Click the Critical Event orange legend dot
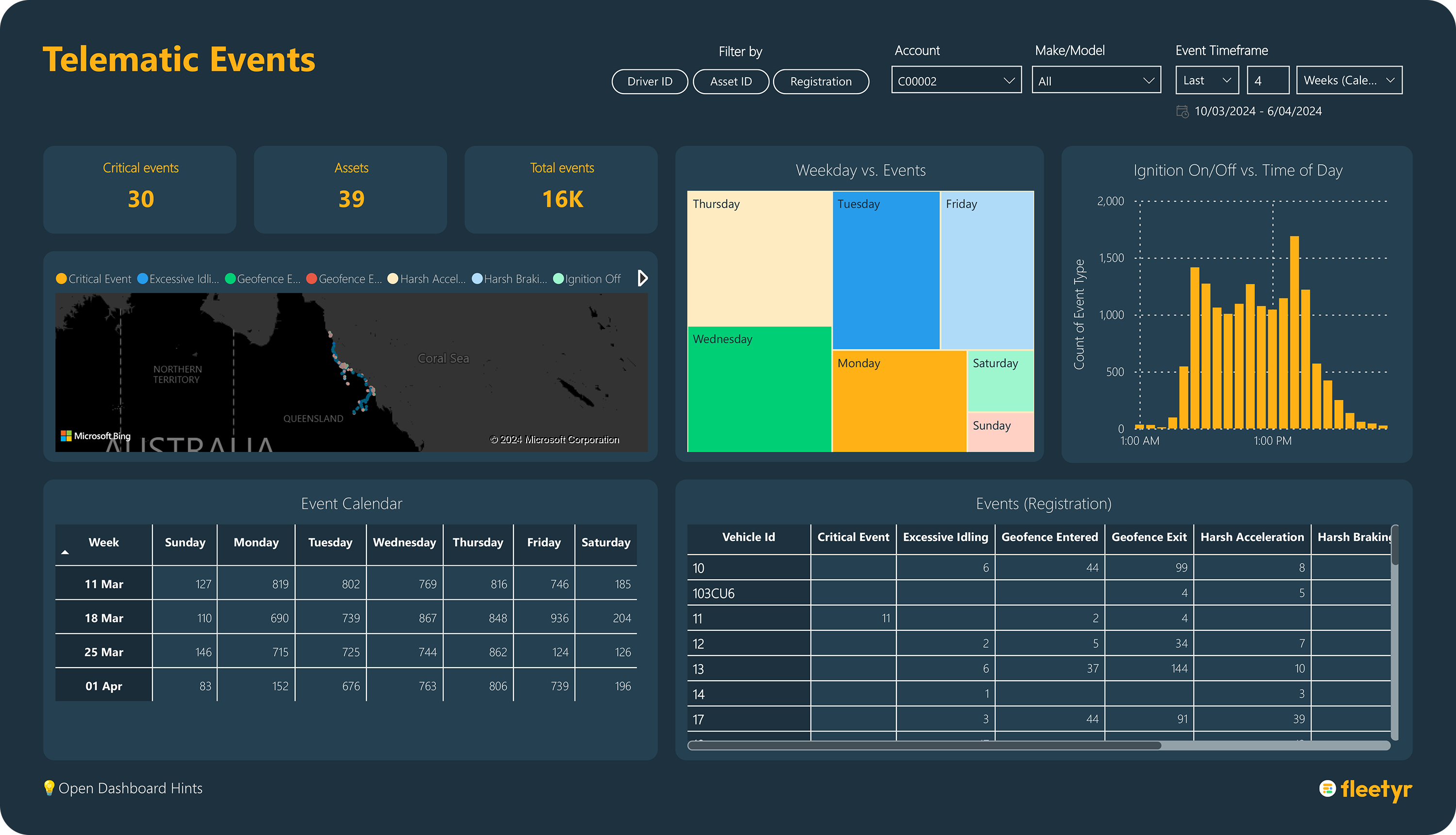Screen dimensions: 1456x835 [x=61, y=278]
